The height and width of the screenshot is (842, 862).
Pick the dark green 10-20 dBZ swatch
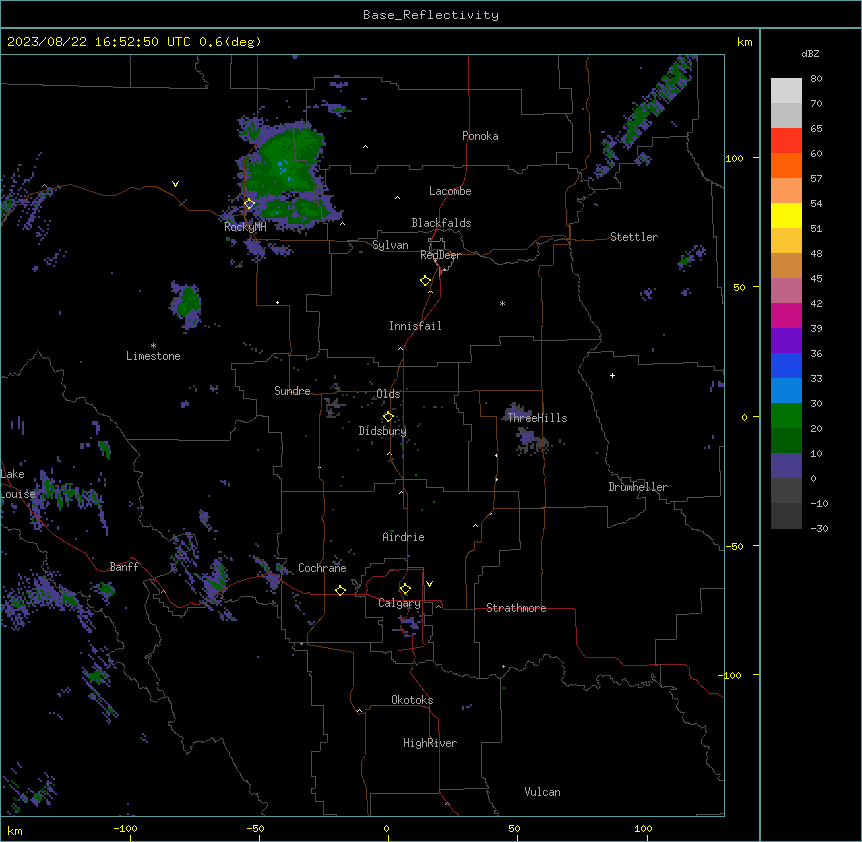786,440
